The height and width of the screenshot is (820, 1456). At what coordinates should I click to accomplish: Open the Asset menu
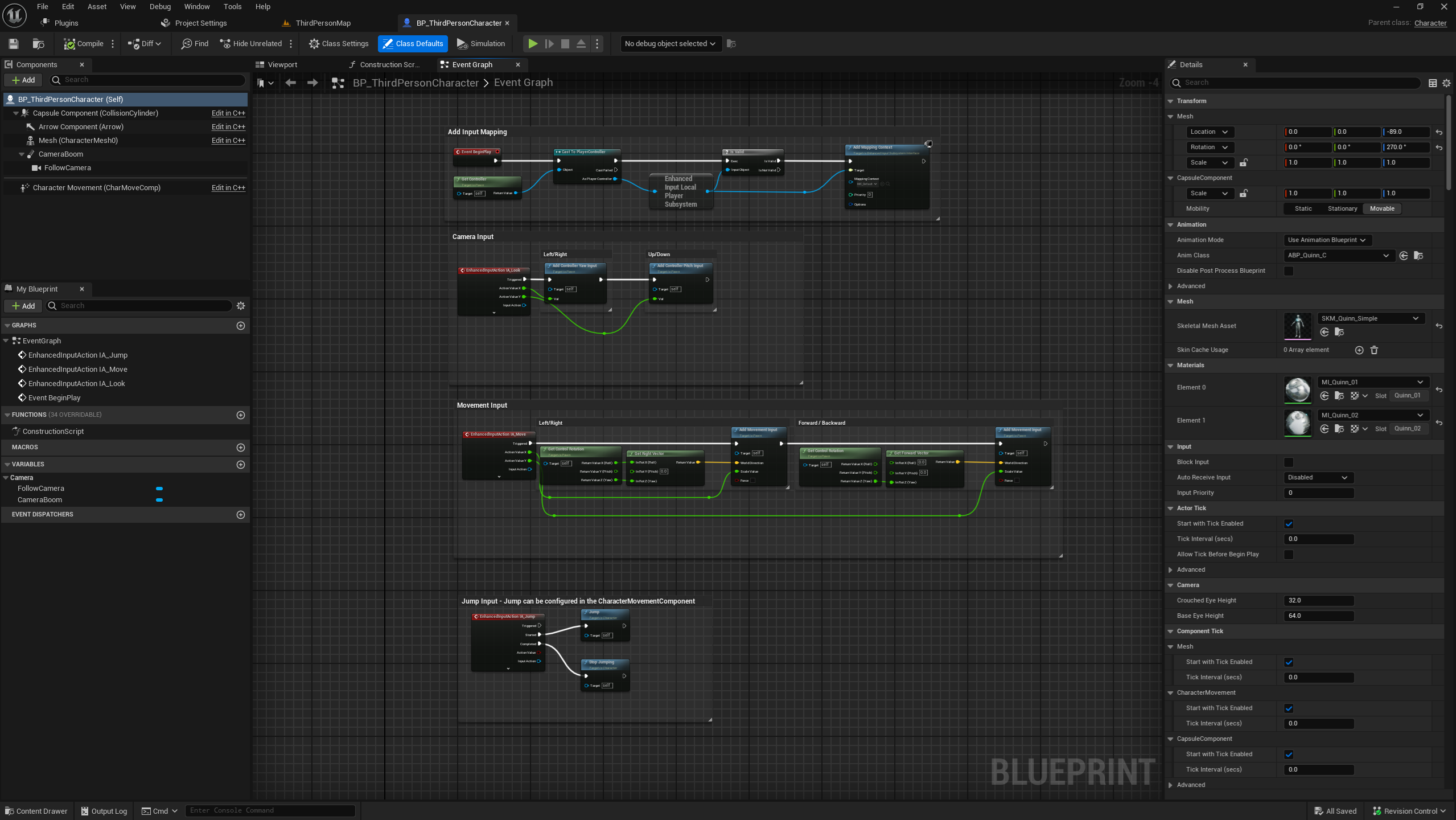tap(97, 7)
